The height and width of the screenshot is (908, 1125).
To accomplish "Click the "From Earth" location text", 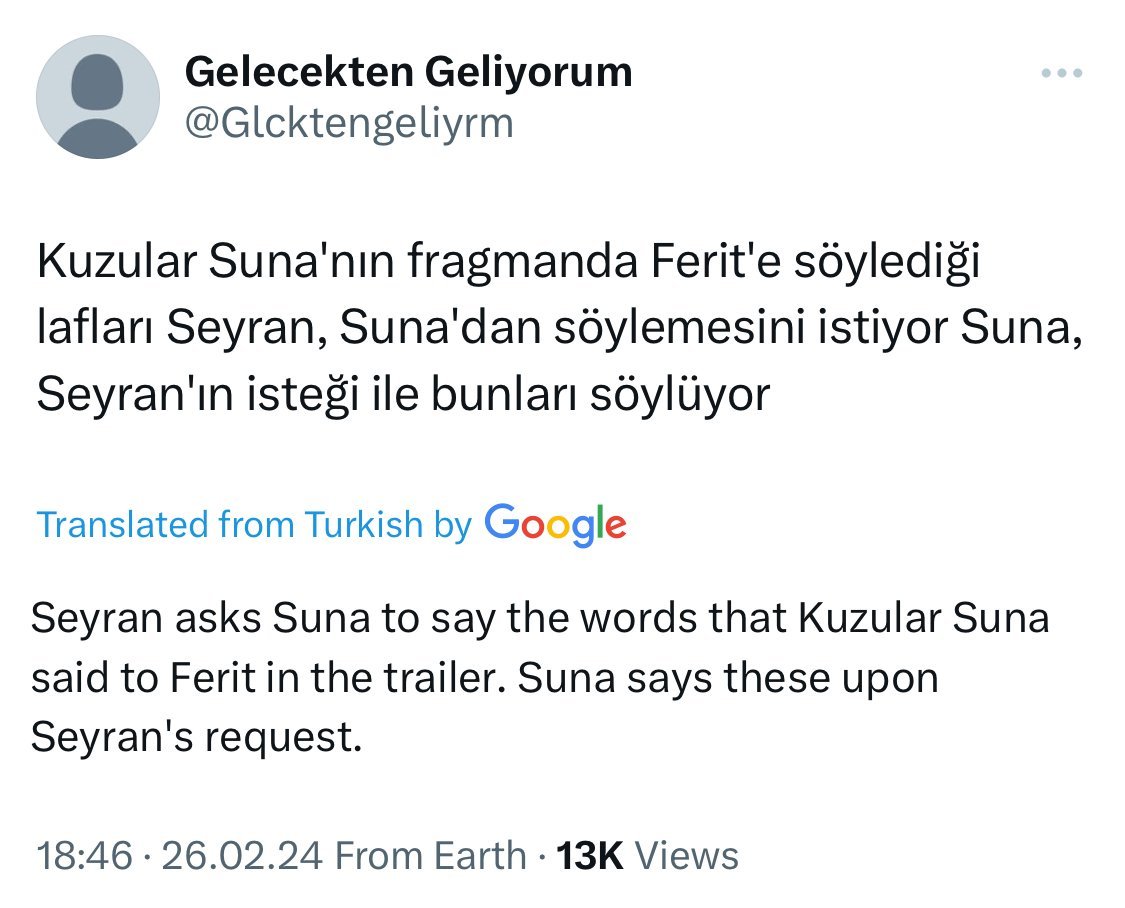I will (x=430, y=856).
